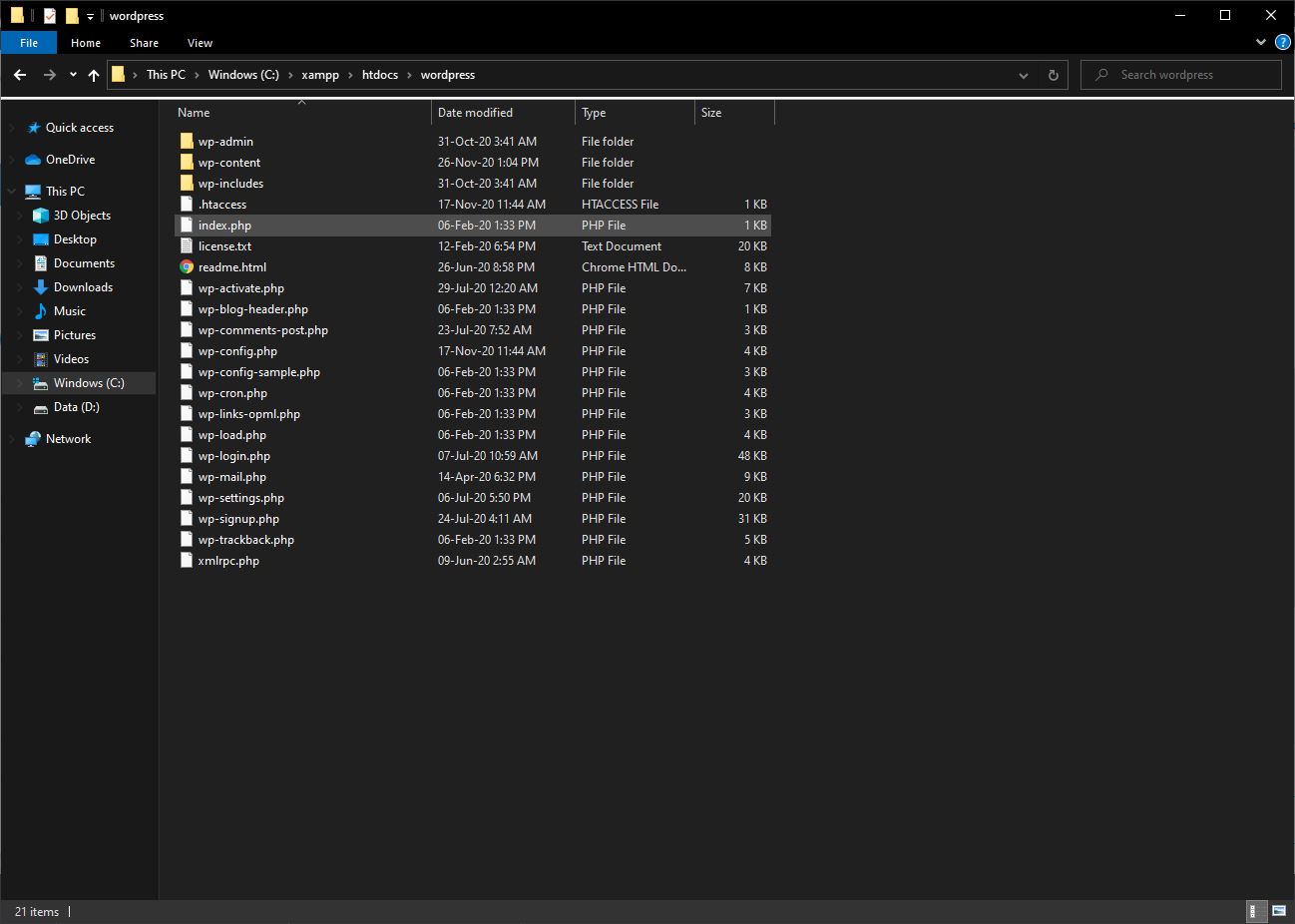This screenshot has height=924, width=1295.
Task: Expand the Downloads tree node
Action: coord(20,287)
